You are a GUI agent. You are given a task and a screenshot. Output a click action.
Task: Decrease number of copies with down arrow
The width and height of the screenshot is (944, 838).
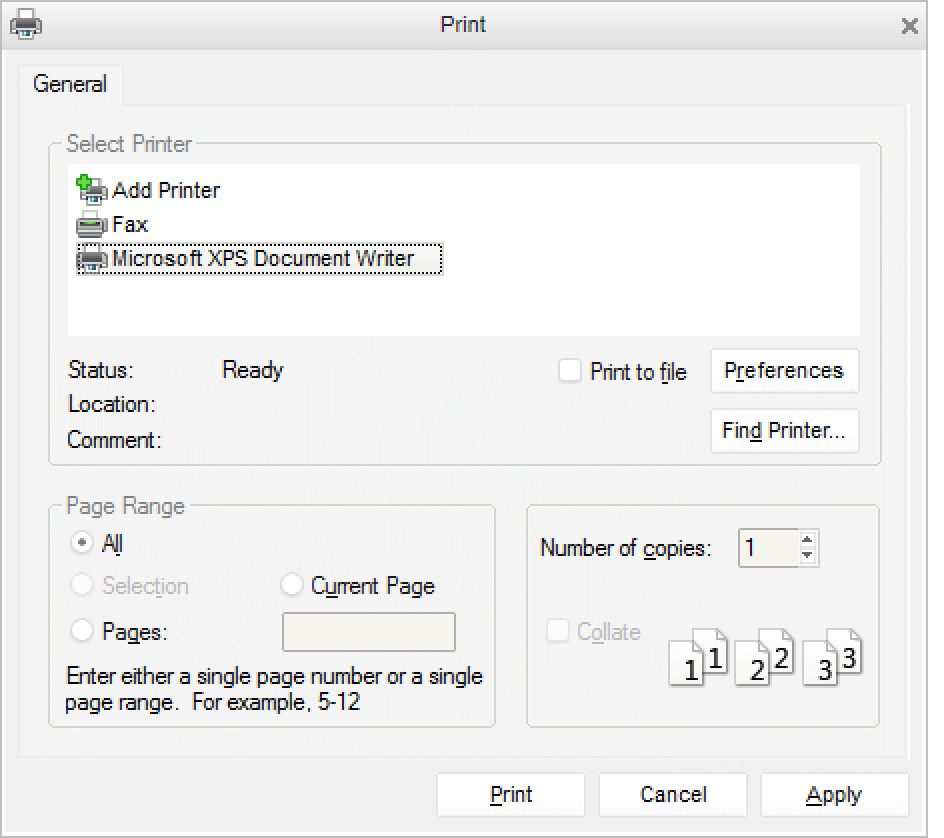(x=808, y=555)
